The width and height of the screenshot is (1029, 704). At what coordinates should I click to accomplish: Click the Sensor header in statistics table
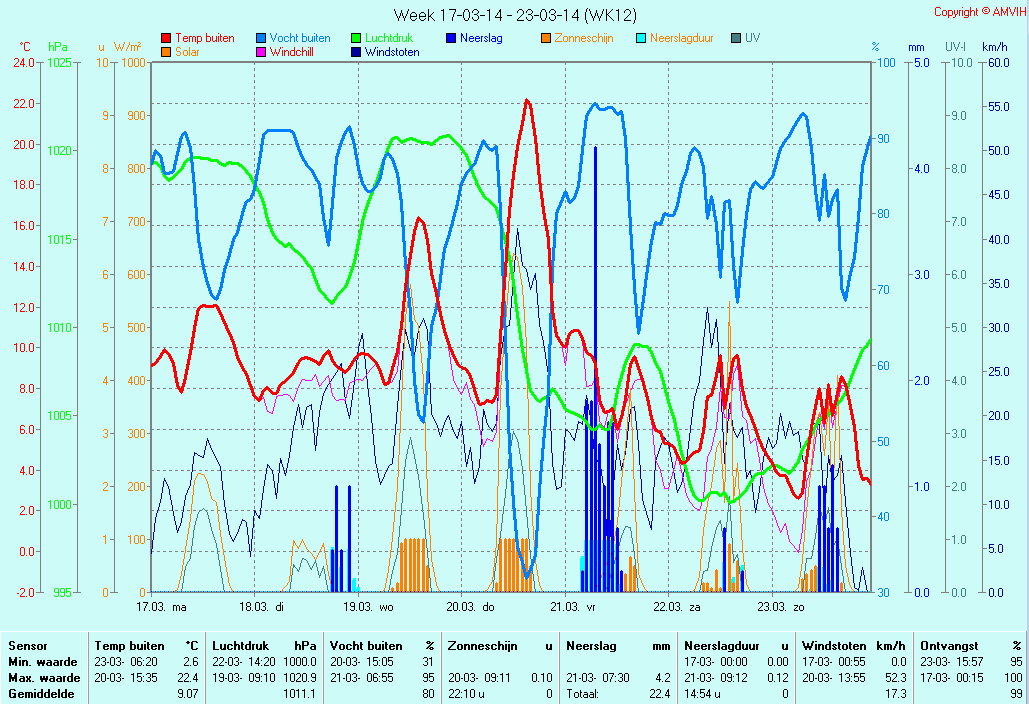(x=27, y=646)
